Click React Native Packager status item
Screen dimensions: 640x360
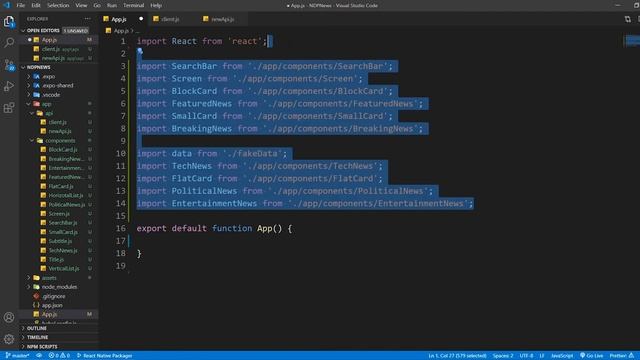tap(104, 356)
